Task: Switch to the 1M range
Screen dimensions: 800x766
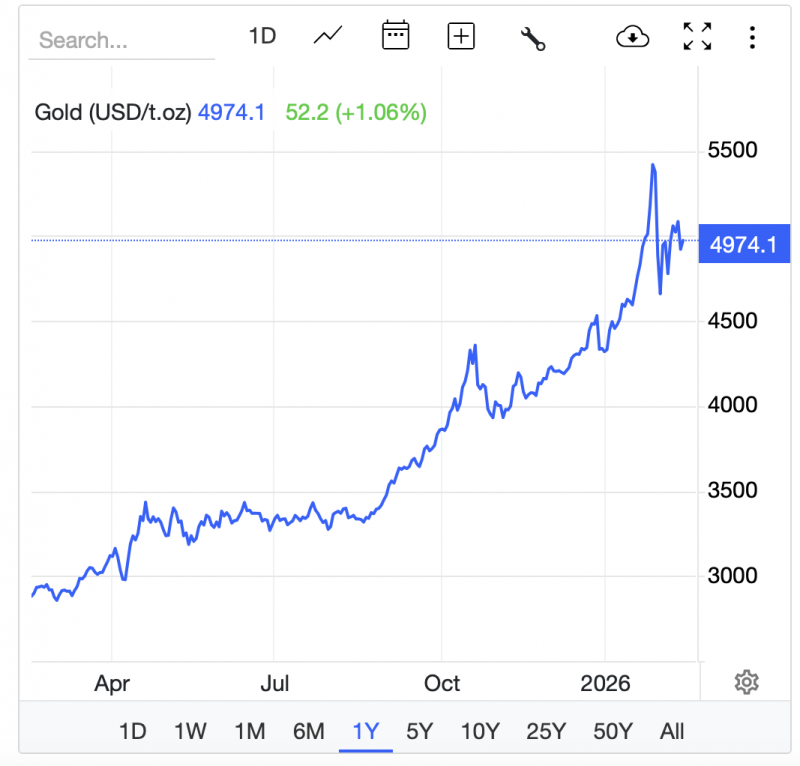Action: 249,731
